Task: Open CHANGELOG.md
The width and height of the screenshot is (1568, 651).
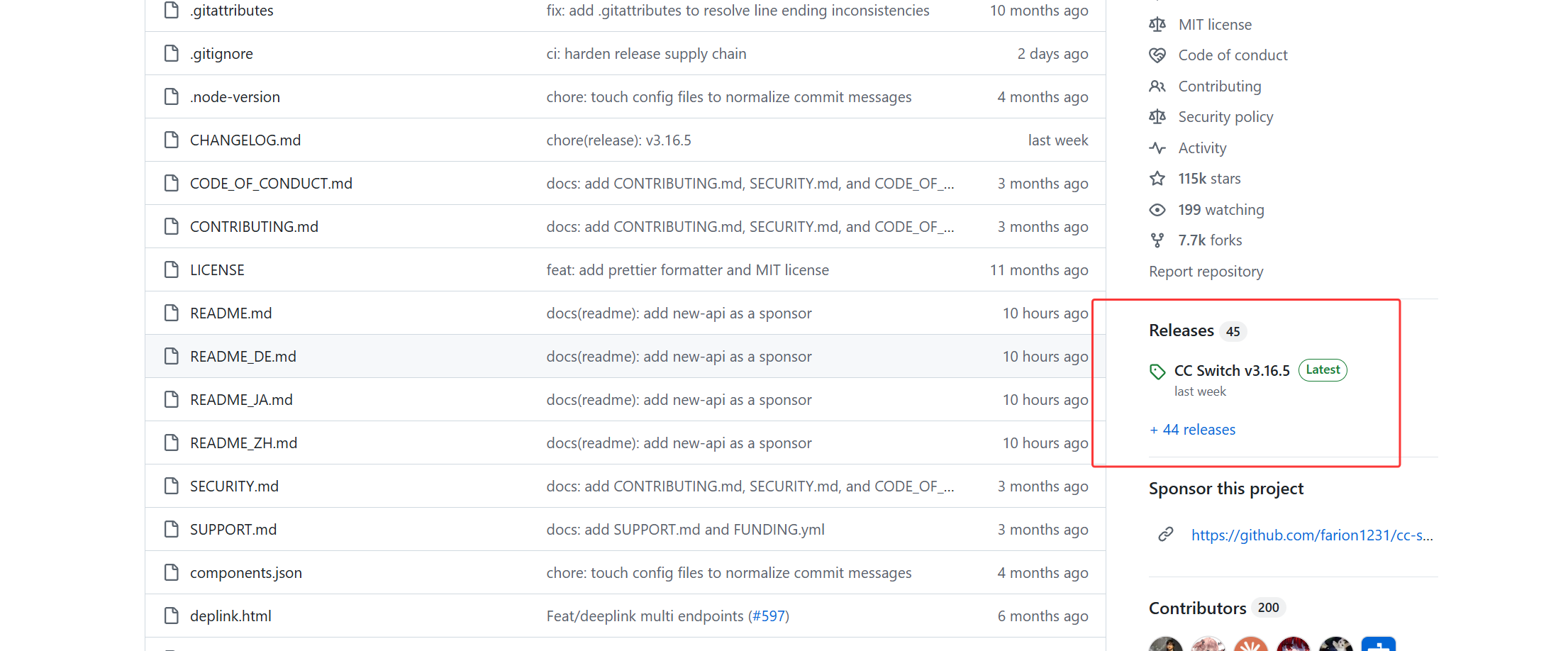Action: tap(245, 140)
